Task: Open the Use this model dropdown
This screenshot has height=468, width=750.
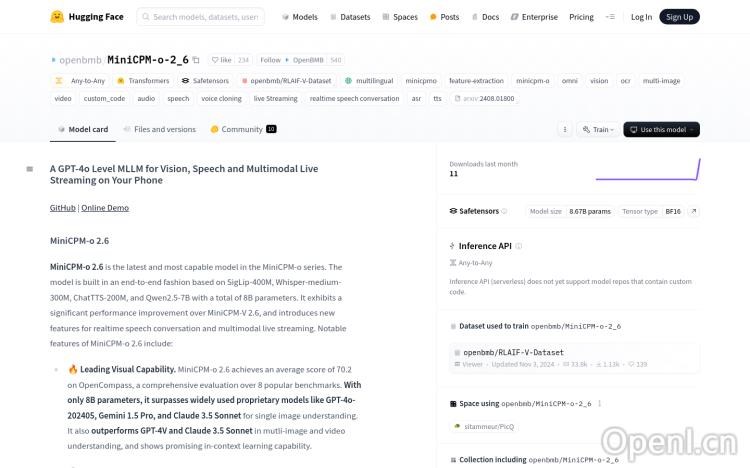Action: pos(661,129)
